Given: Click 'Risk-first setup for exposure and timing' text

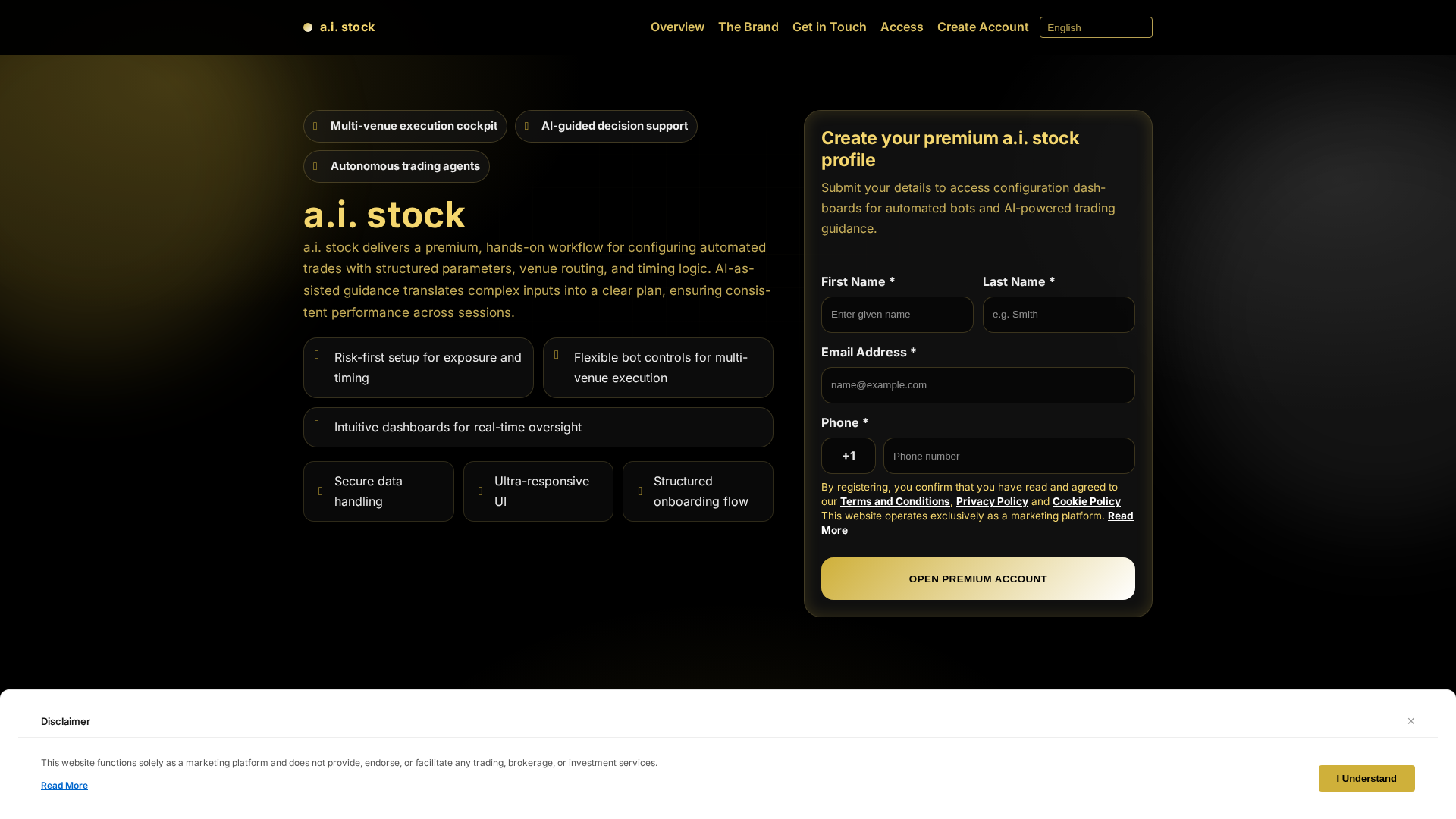Looking at the screenshot, I should (428, 368).
